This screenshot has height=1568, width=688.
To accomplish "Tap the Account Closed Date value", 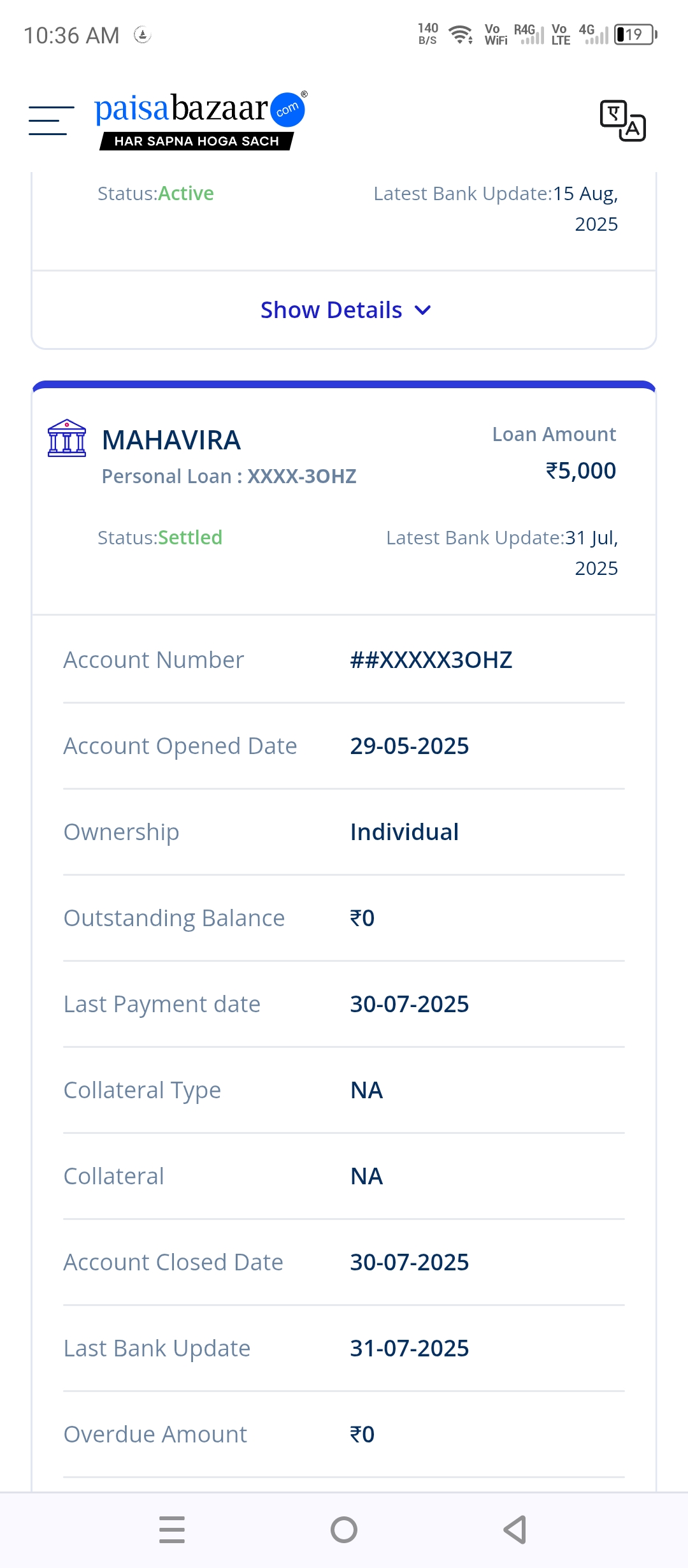I will click(409, 1263).
